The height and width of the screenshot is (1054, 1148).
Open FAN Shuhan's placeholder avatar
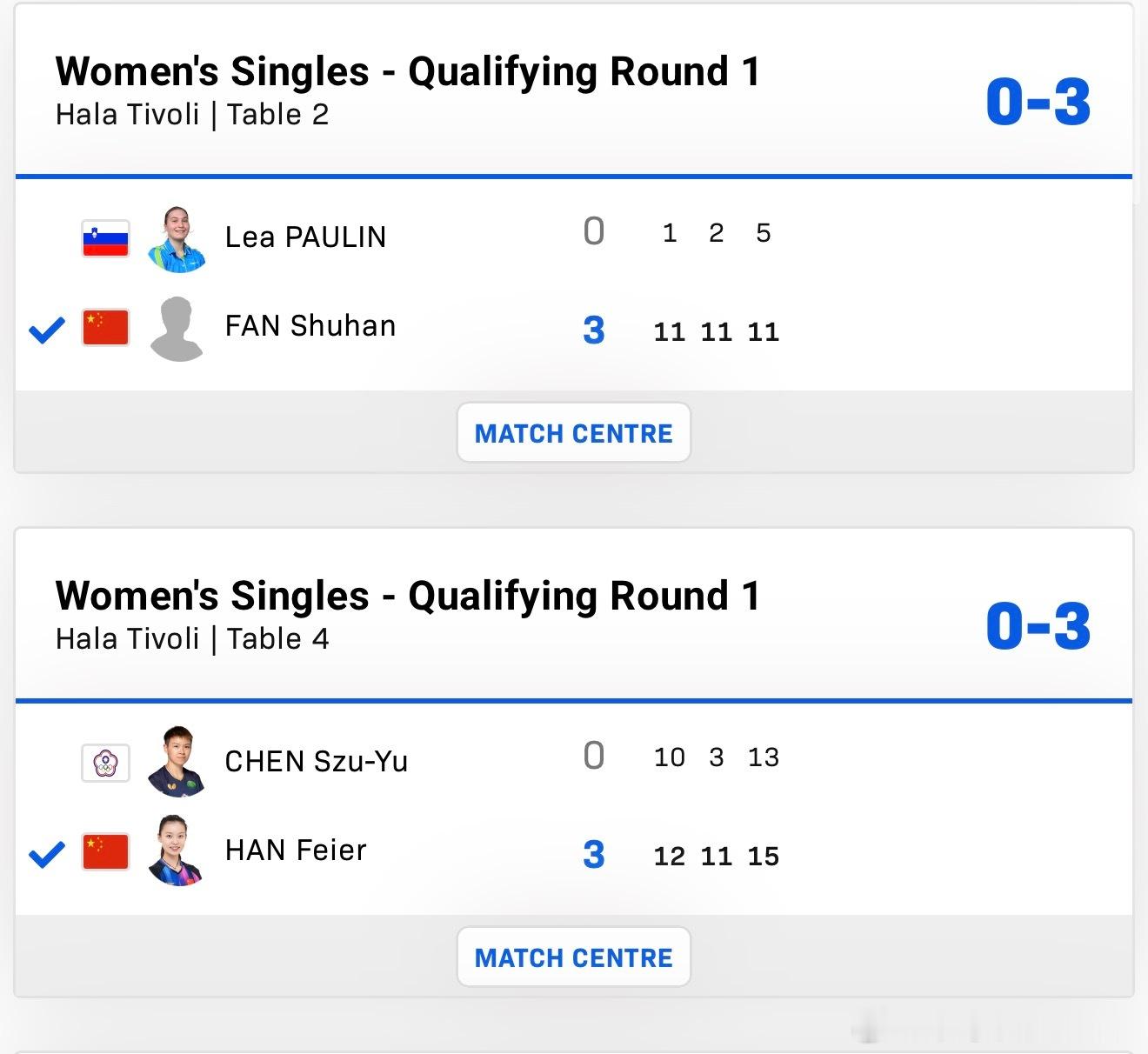(x=177, y=329)
